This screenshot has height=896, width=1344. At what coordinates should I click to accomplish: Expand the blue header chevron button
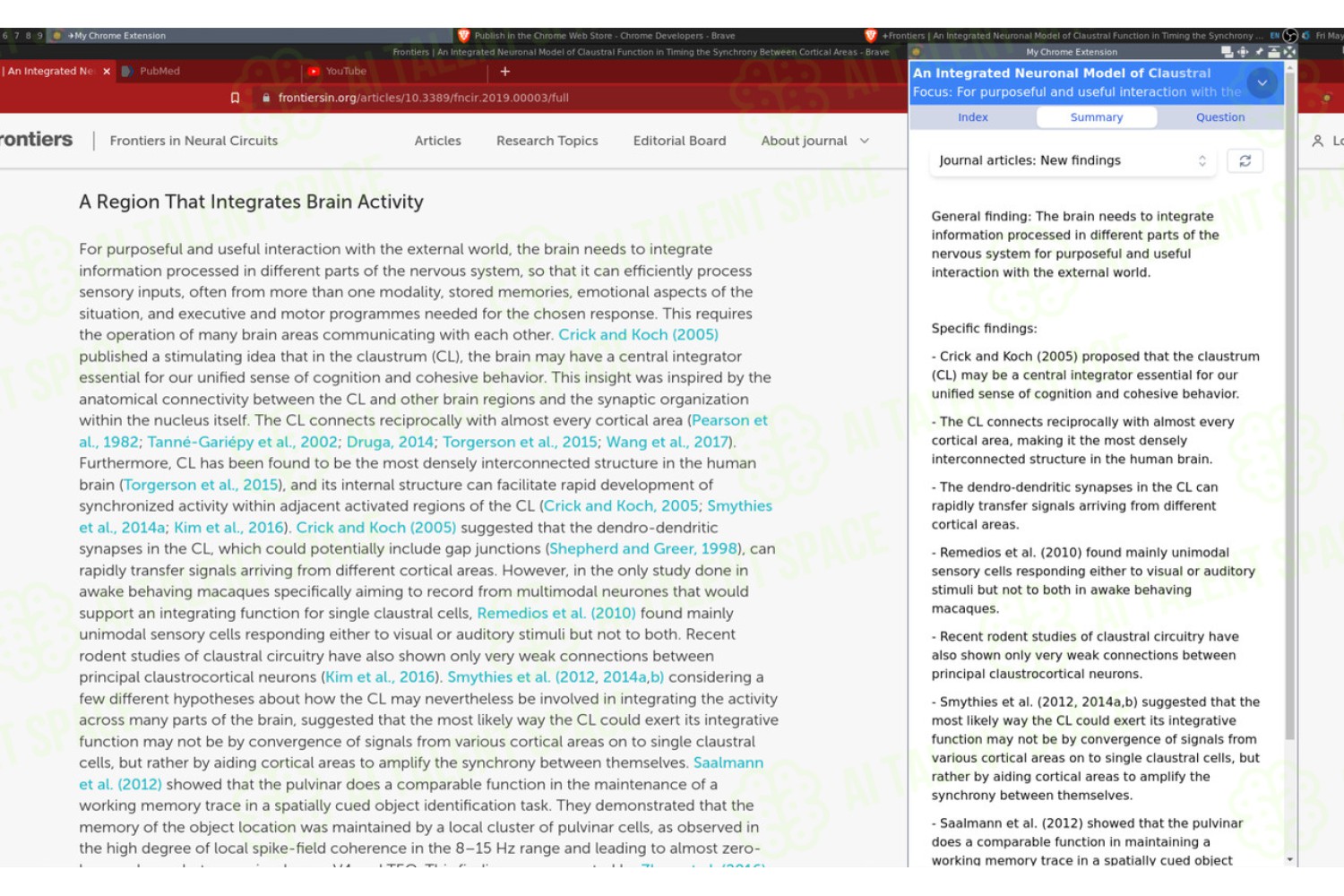(1262, 83)
